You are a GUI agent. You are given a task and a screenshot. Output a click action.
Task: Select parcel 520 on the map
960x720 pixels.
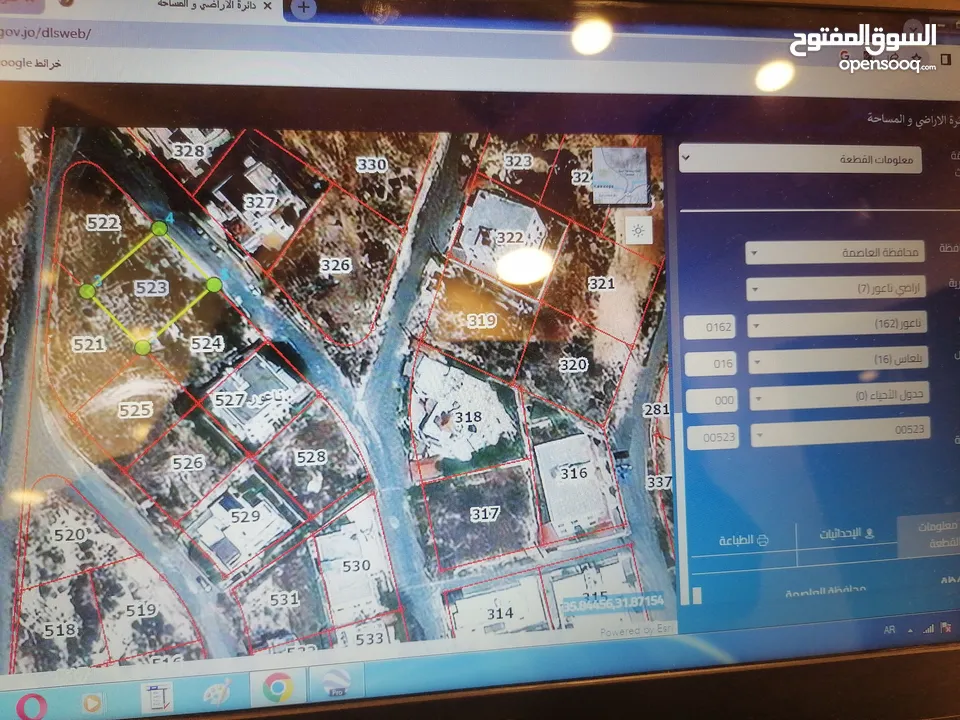pos(69,535)
